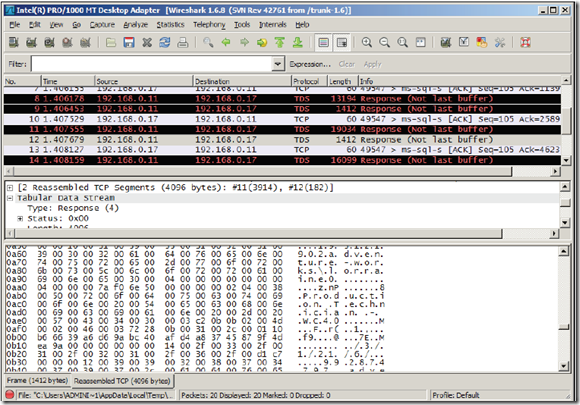
Task: Open the filter history dropdown arrow
Action: pos(277,64)
